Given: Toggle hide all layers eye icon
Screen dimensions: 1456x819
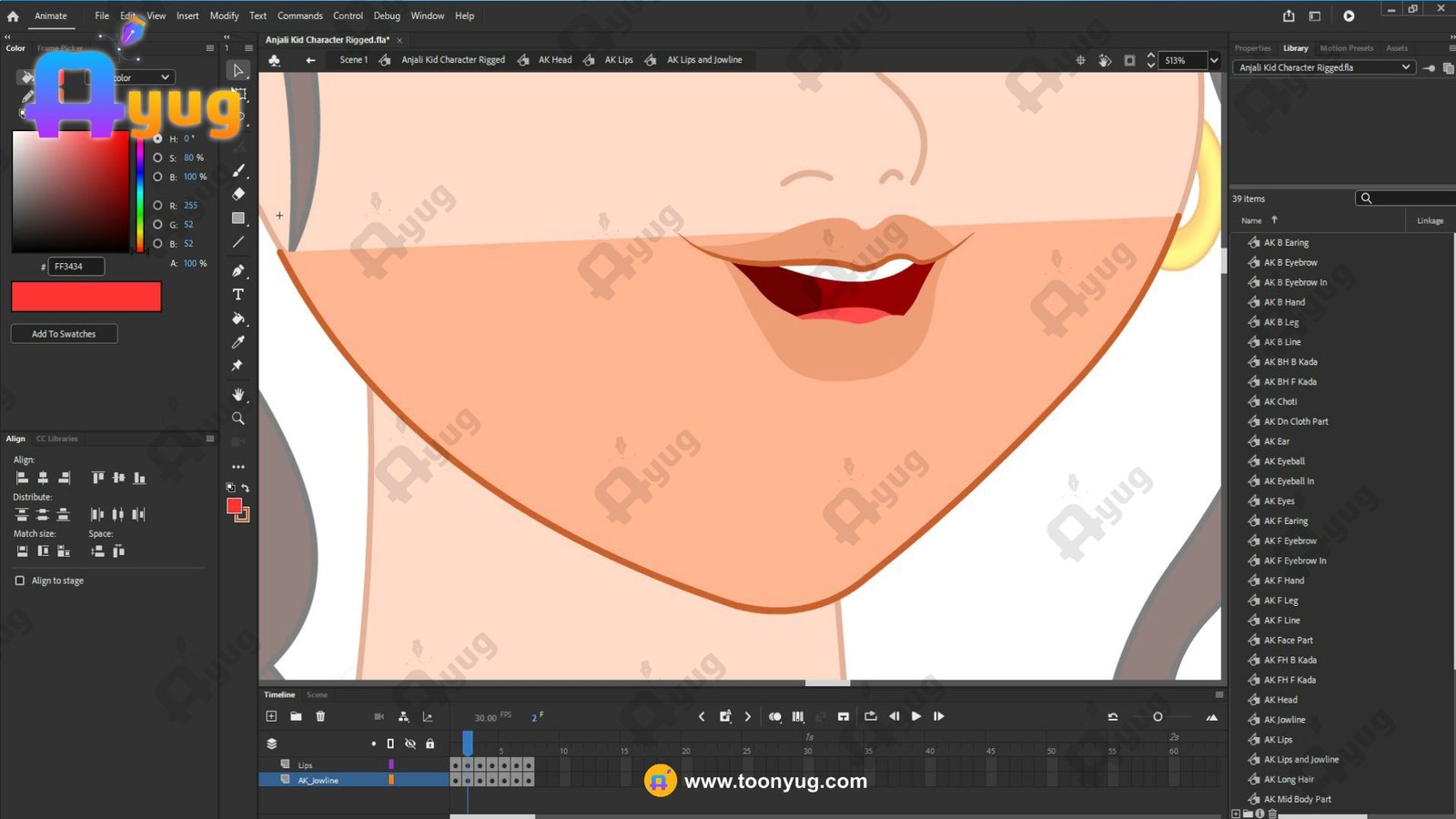Looking at the screenshot, I should (x=410, y=743).
